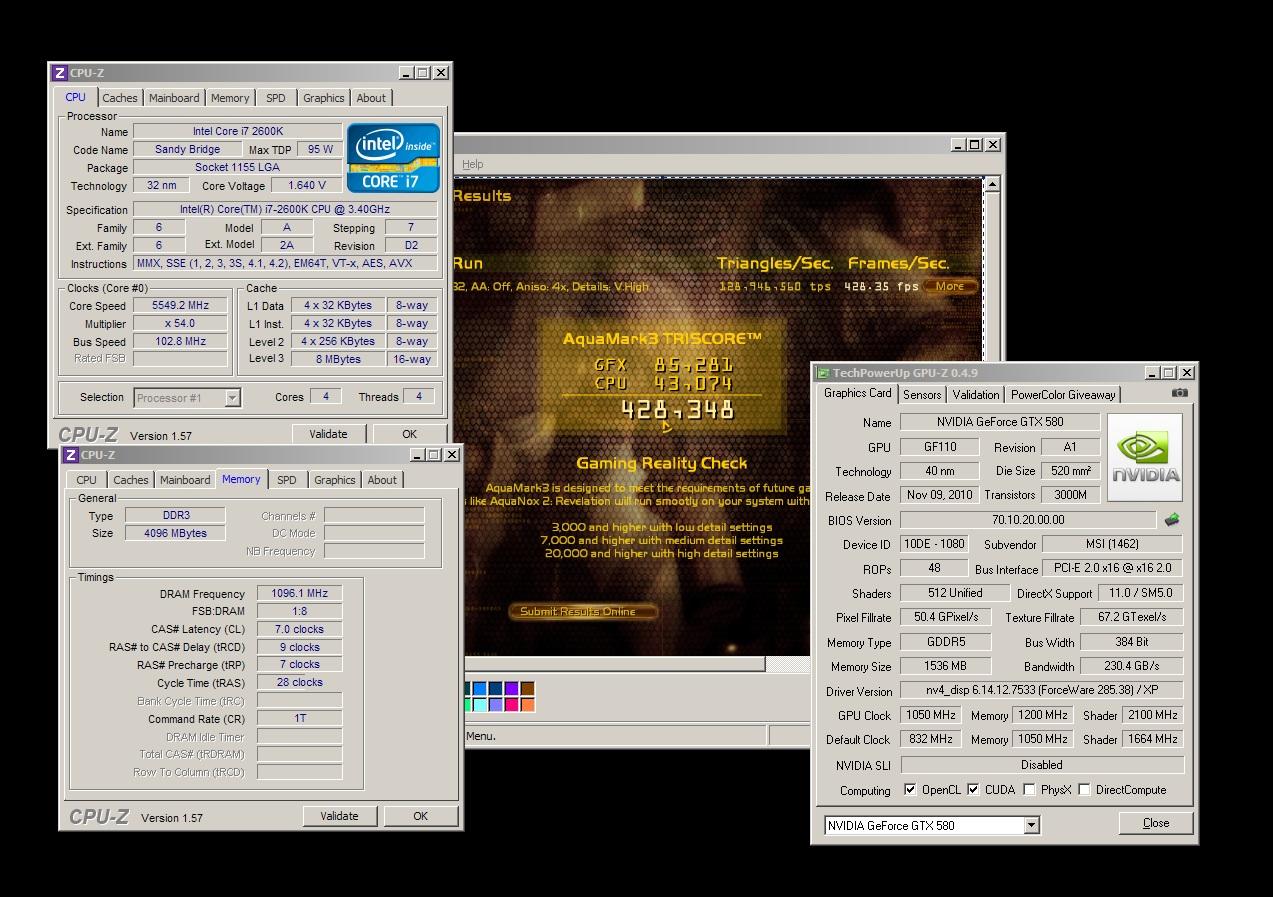Pick the bright blue palette swatch
The height and width of the screenshot is (897, 1273).
coord(480,689)
